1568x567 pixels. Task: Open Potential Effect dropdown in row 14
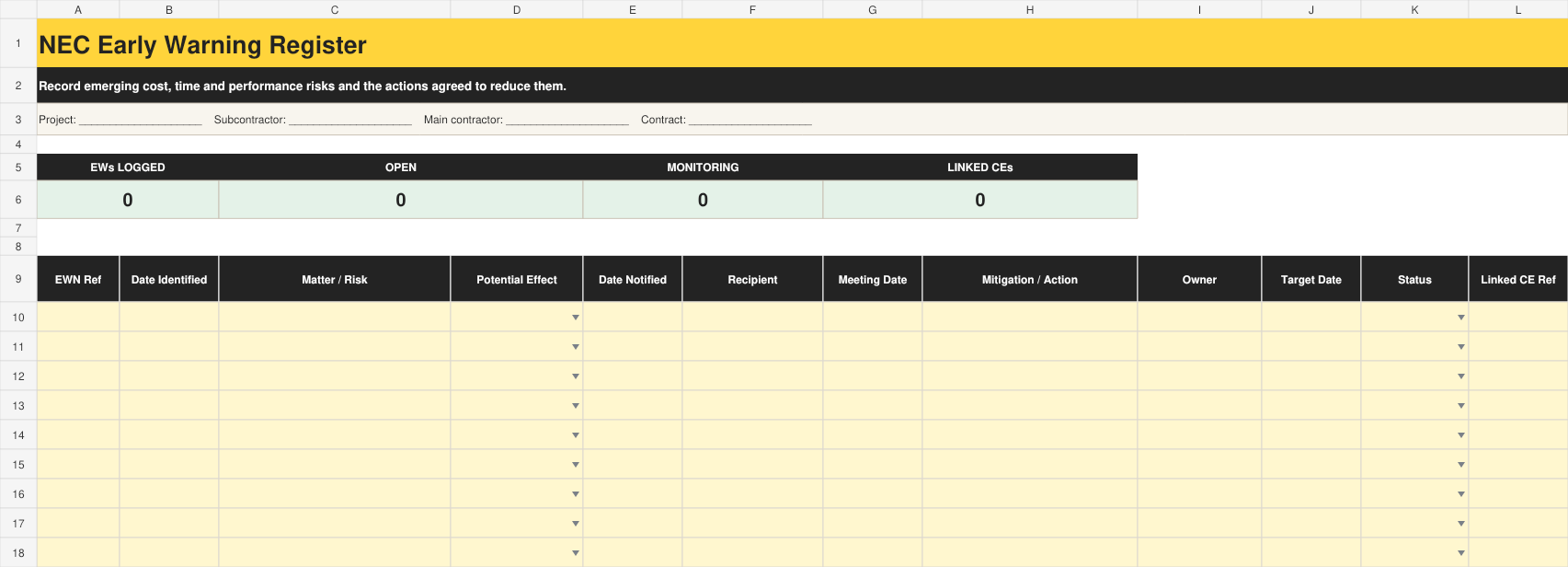(x=576, y=435)
